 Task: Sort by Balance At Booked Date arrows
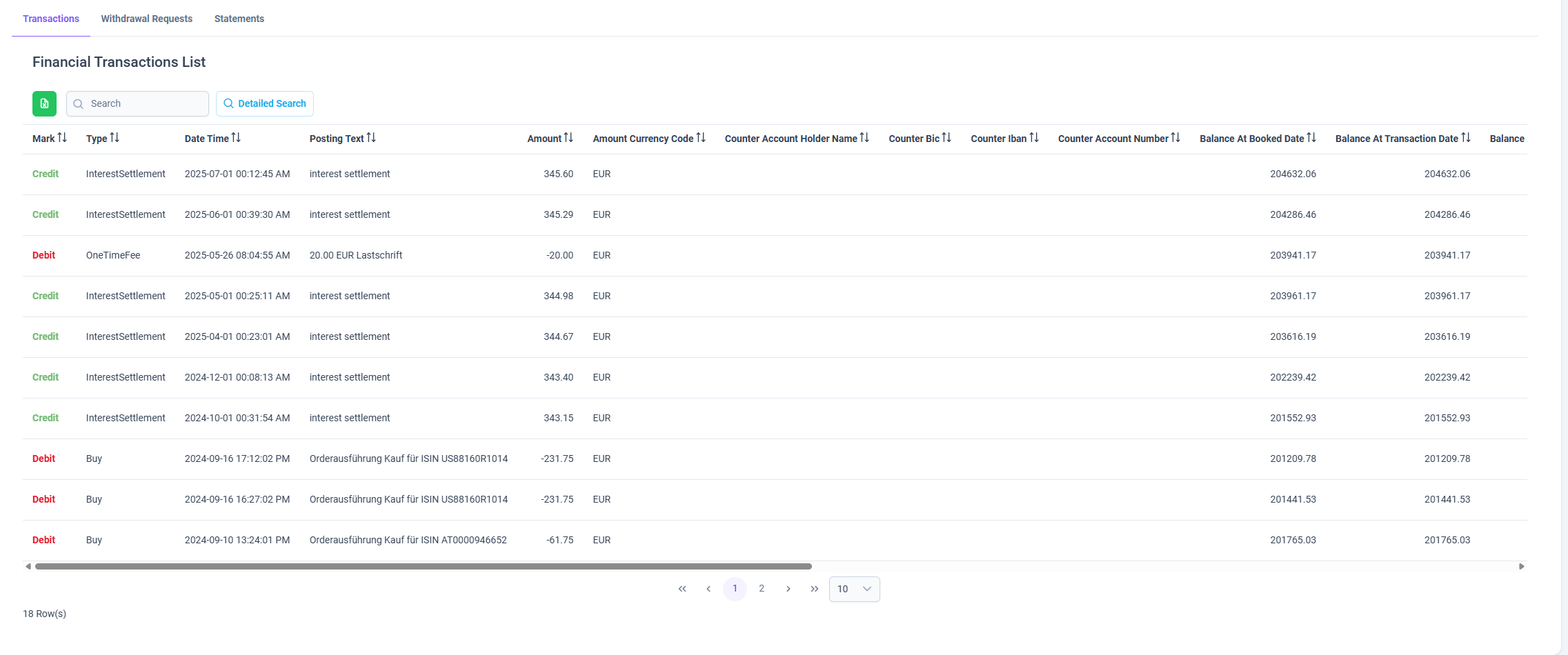(1311, 138)
